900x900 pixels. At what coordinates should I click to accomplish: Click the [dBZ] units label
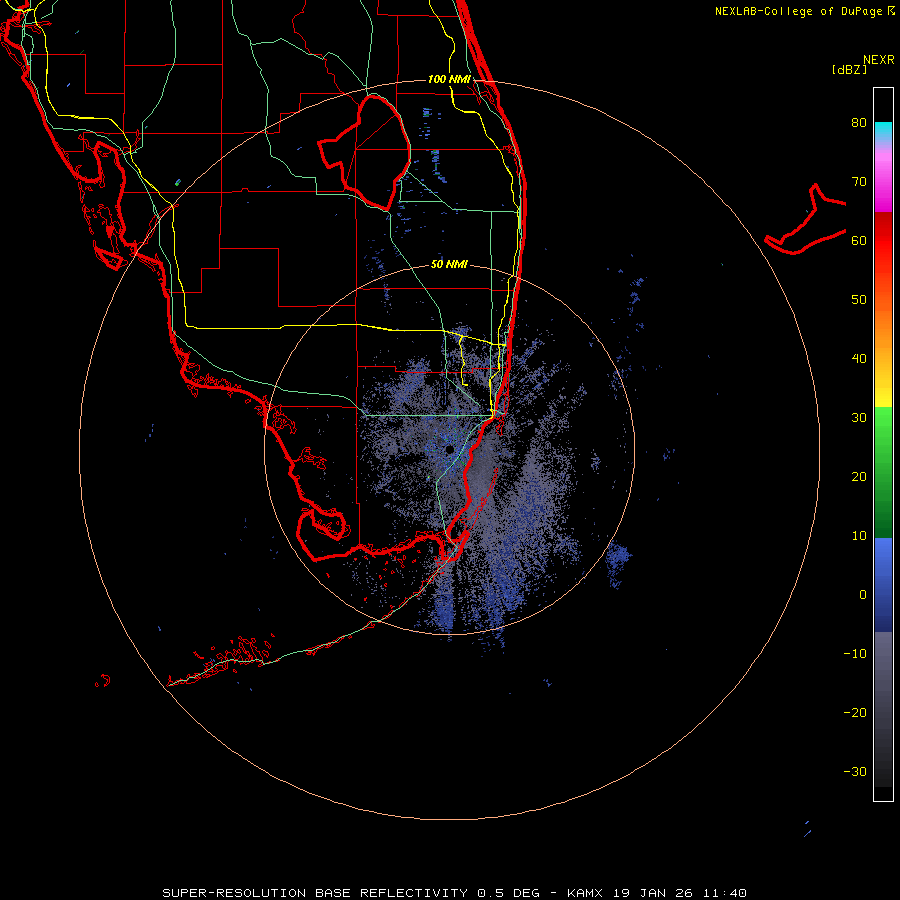(x=849, y=69)
